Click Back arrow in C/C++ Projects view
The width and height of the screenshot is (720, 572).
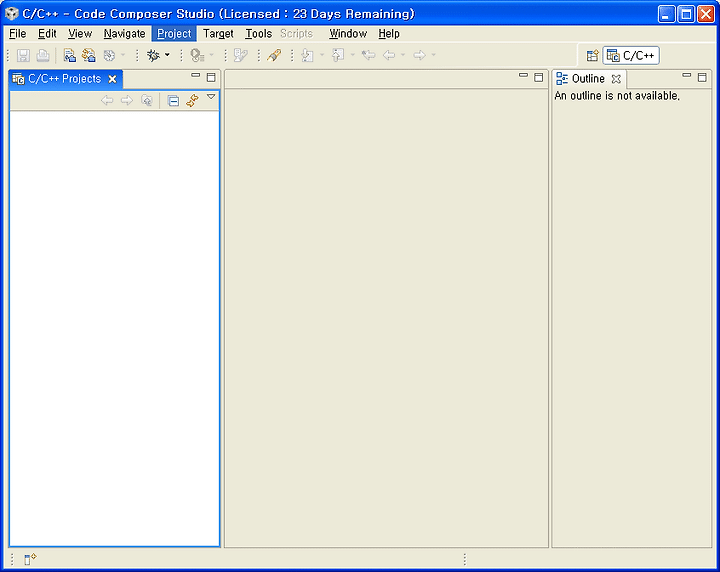point(107,101)
